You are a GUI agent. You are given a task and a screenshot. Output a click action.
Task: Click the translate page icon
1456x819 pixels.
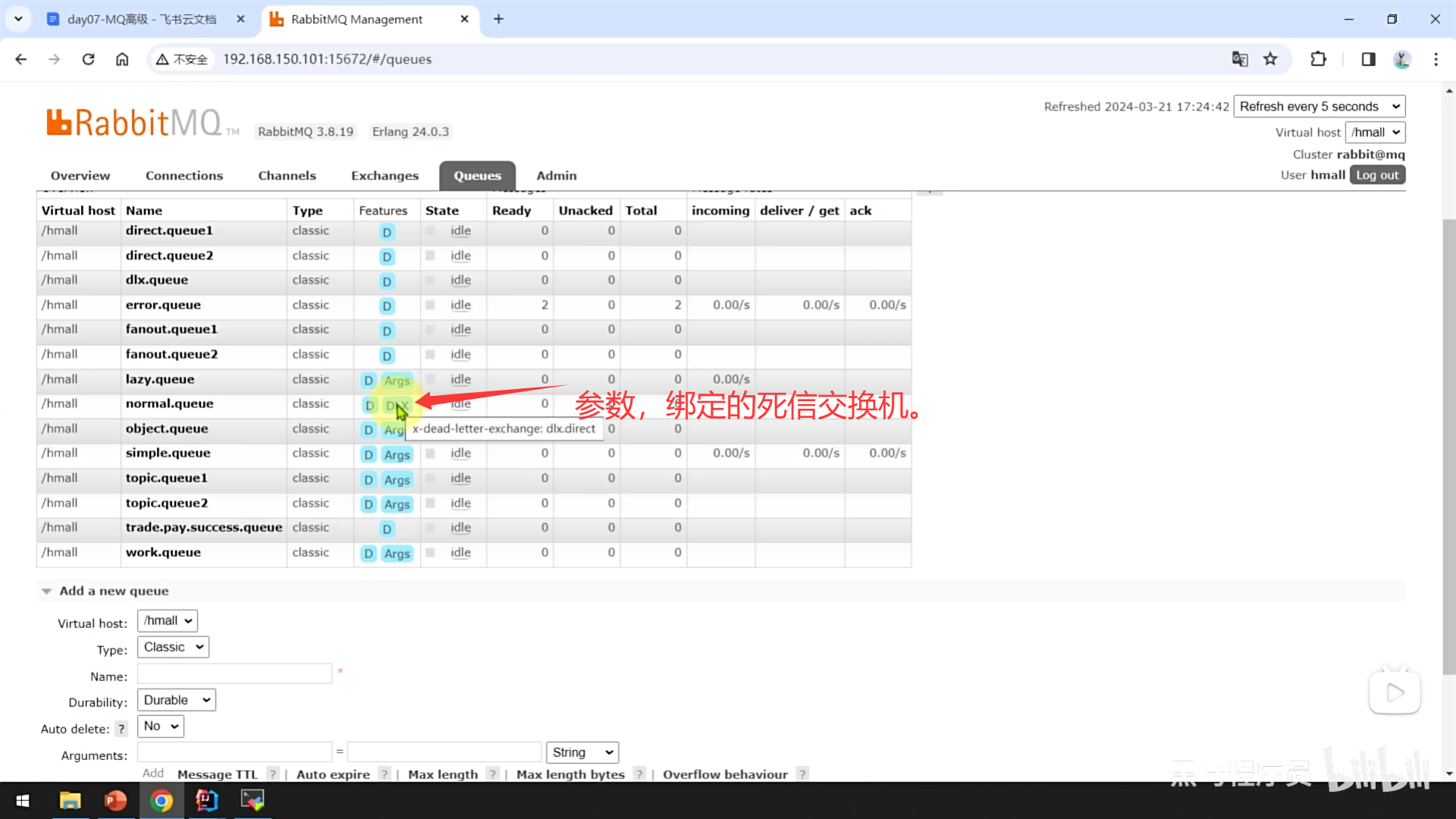pos(1240,59)
